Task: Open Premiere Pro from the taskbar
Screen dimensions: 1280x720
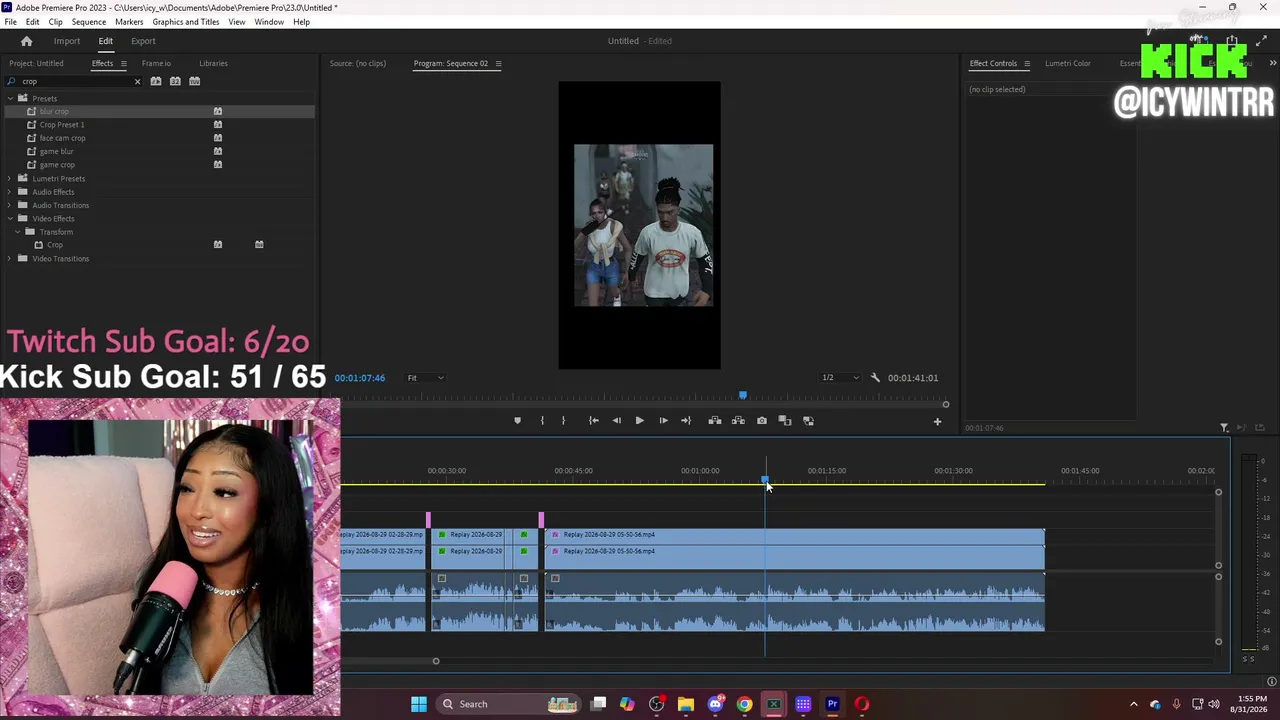Action: [832, 704]
